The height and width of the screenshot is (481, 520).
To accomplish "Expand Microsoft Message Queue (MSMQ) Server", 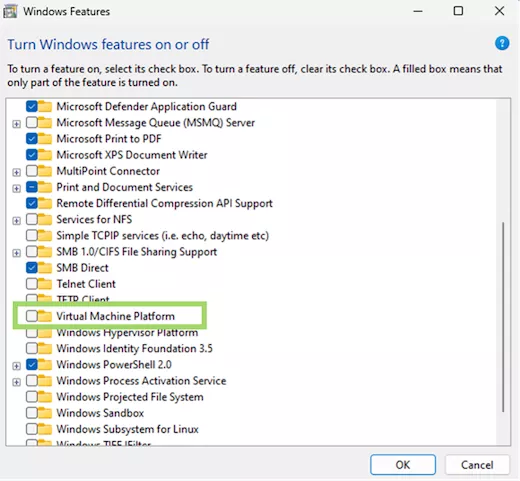I will (x=16, y=124).
